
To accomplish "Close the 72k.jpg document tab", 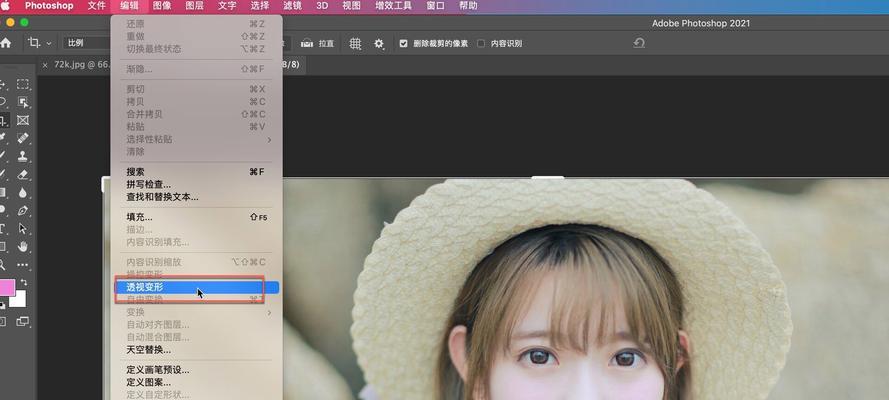I will [45, 65].
